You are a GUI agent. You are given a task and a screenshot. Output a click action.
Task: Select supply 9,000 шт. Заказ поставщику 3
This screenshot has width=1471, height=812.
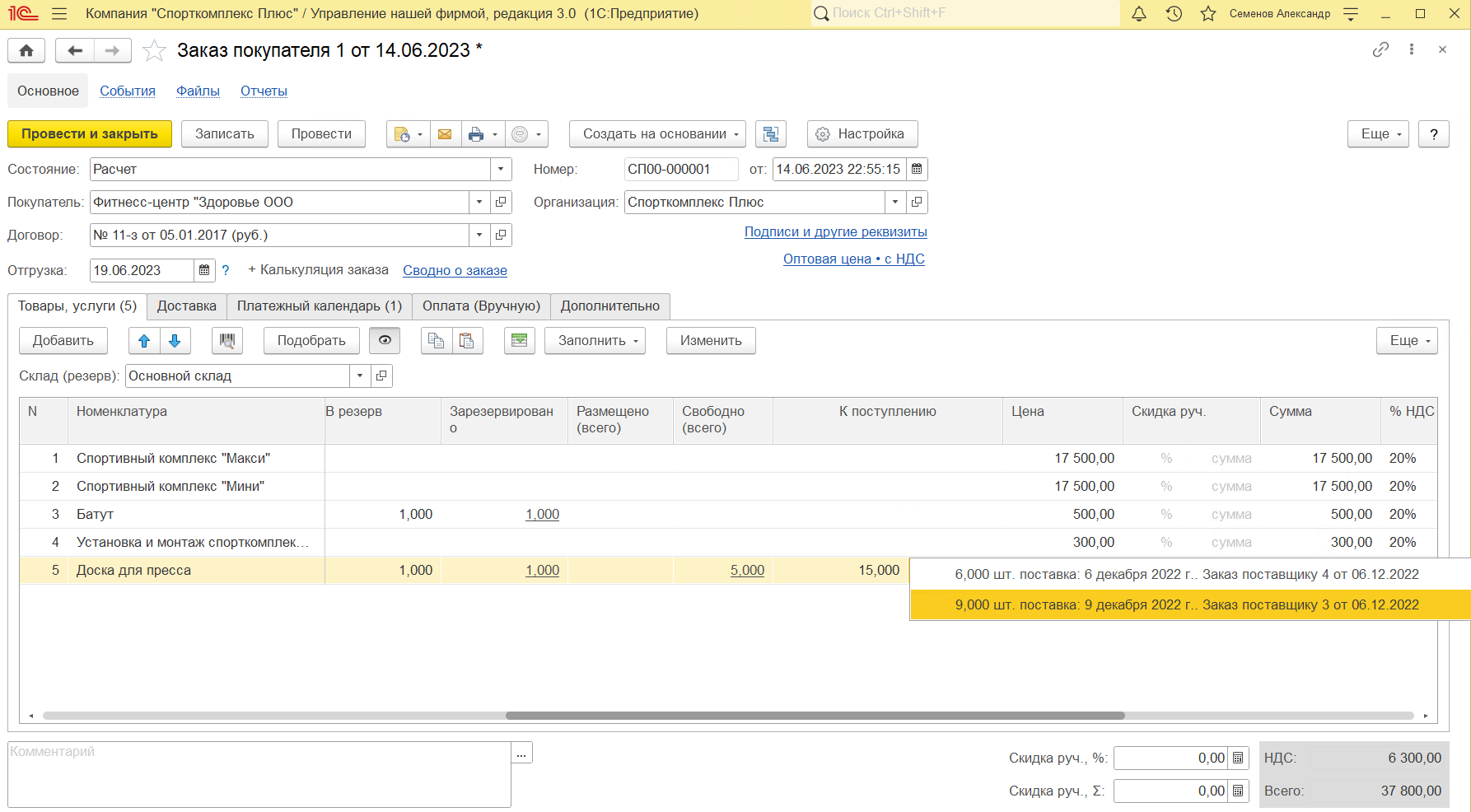pyautogui.click(x=1190, y=605)
